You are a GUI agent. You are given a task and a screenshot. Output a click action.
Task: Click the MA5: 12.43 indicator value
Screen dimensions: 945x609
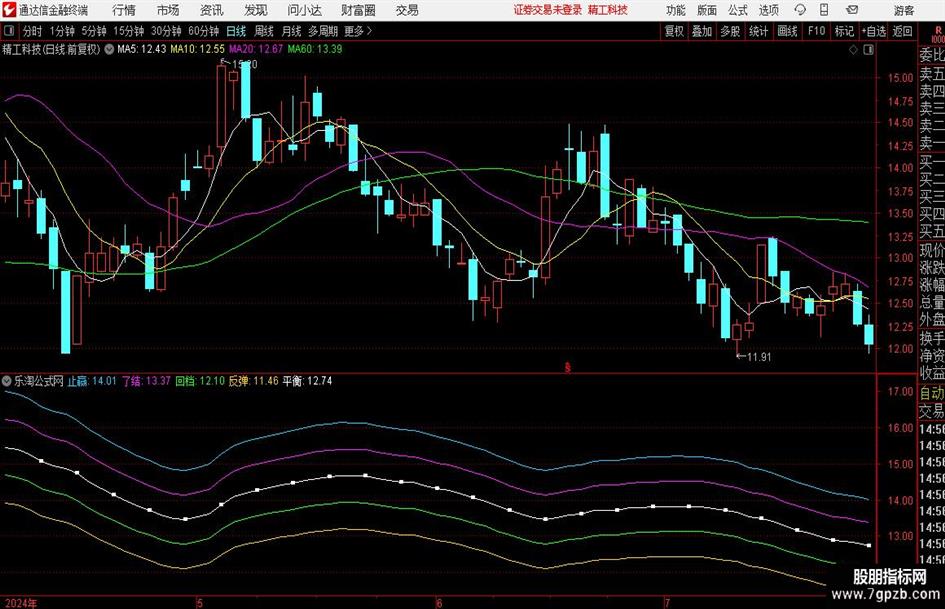142,49
